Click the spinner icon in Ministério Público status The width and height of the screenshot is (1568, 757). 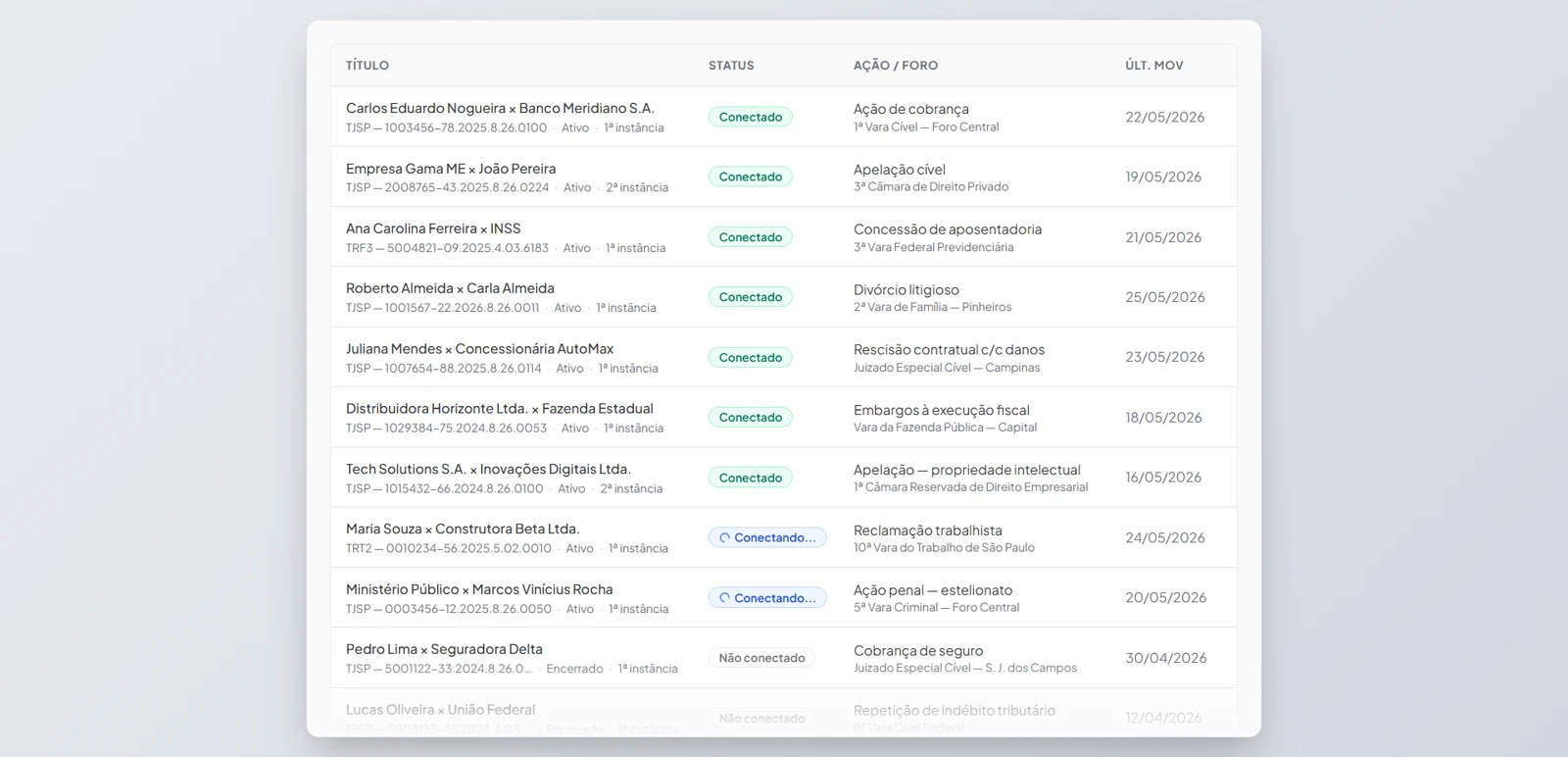(725, 598)
